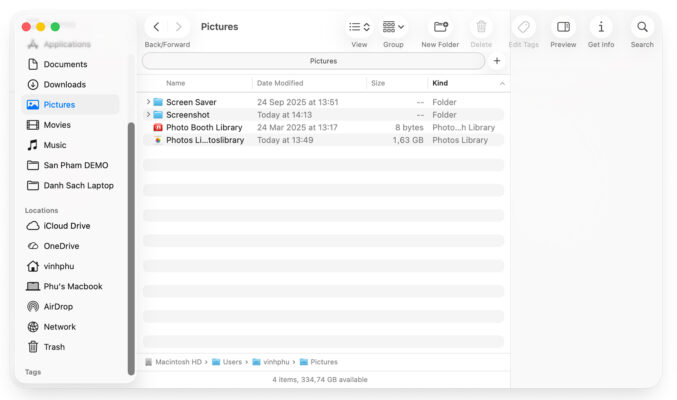677x400 pixels.
Task: Open the View mode dropdown
Action: point(359,27)
